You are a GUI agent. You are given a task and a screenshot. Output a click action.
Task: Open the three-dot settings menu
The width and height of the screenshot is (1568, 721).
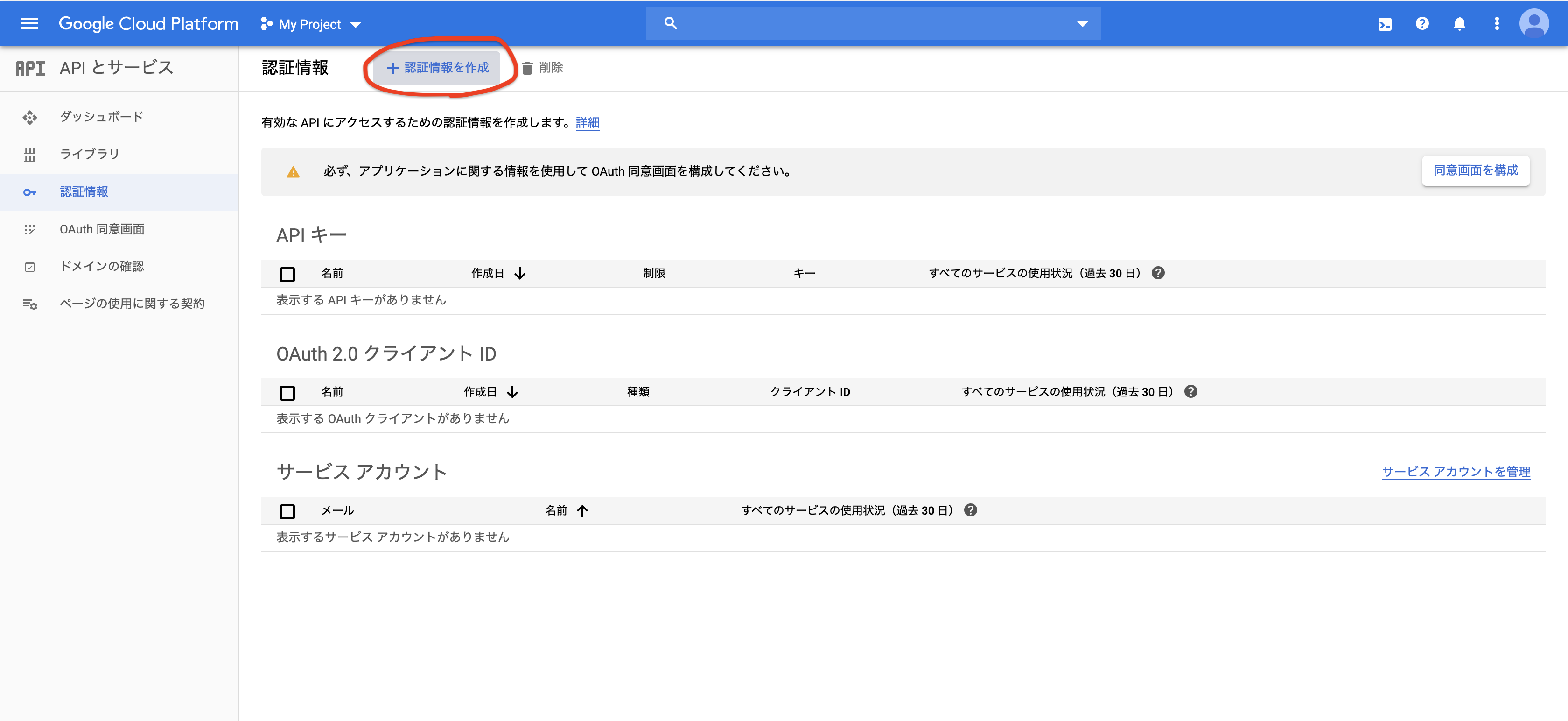1497,24
